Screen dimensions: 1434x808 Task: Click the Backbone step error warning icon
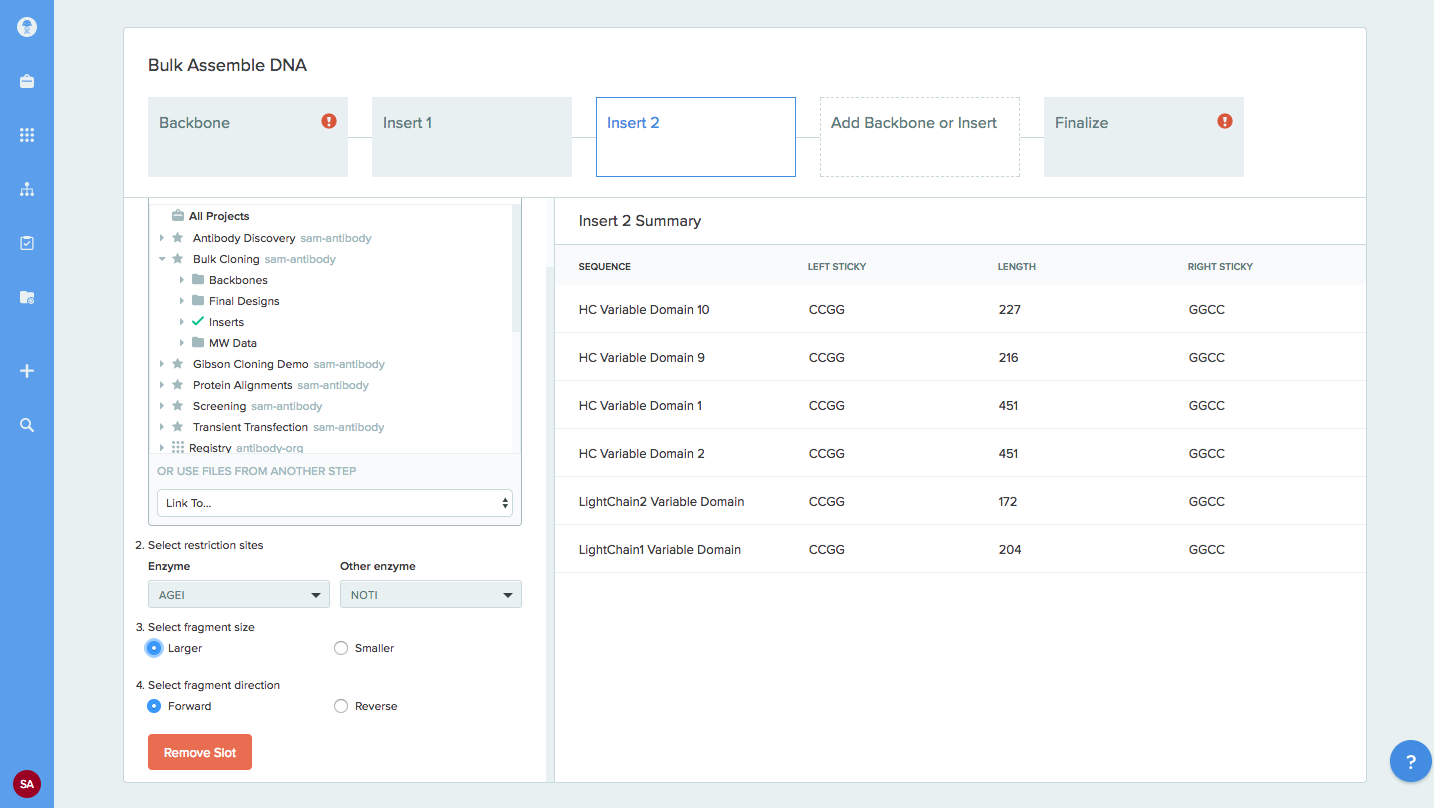click(x=329, y=121)
